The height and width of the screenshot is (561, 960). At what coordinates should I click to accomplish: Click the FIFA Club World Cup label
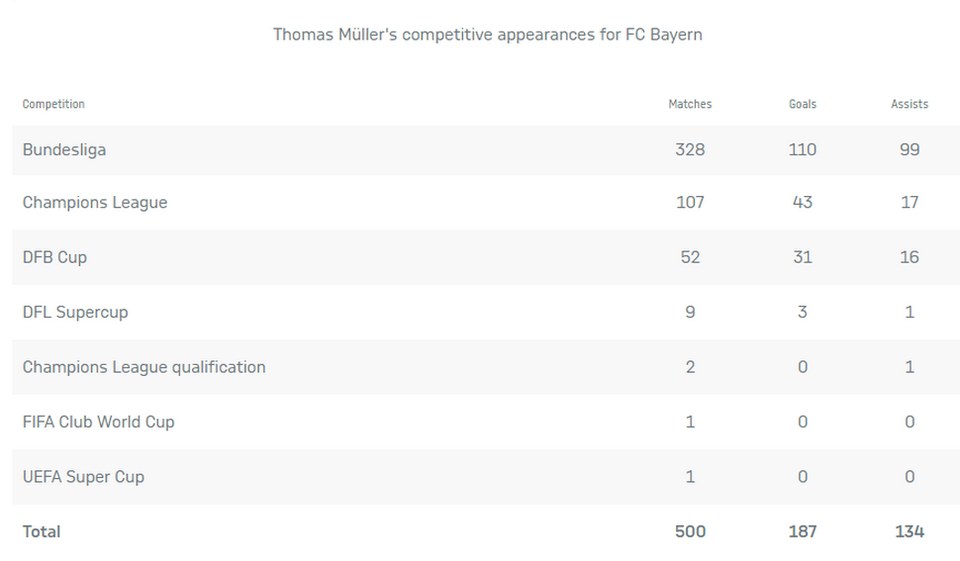pos(98,422)
